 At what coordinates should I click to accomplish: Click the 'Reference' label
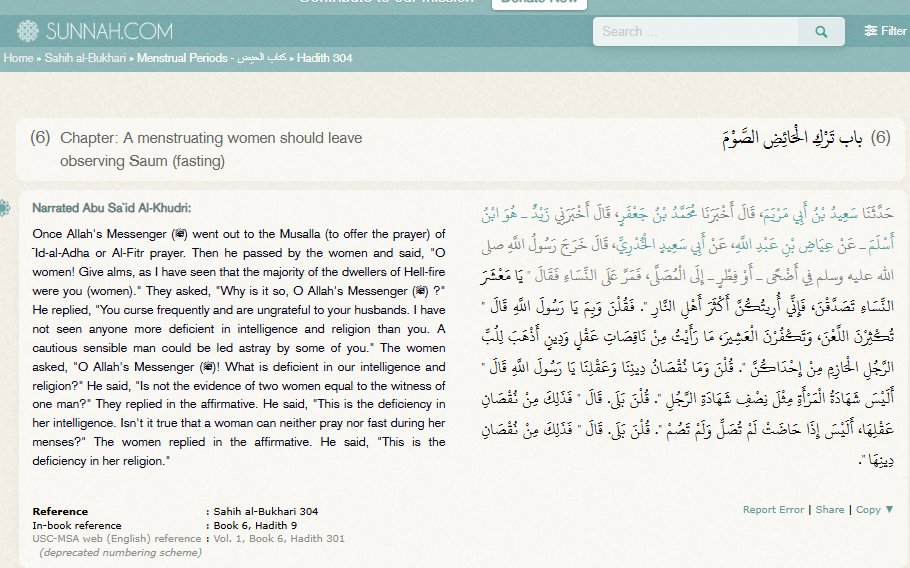[60, 512]
